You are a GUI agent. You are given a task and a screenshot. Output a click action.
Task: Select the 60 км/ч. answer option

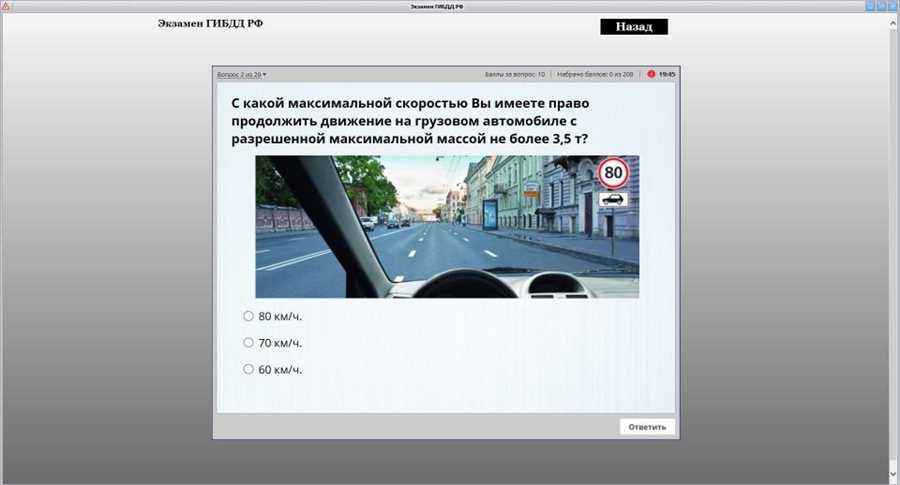coord(248,369)
